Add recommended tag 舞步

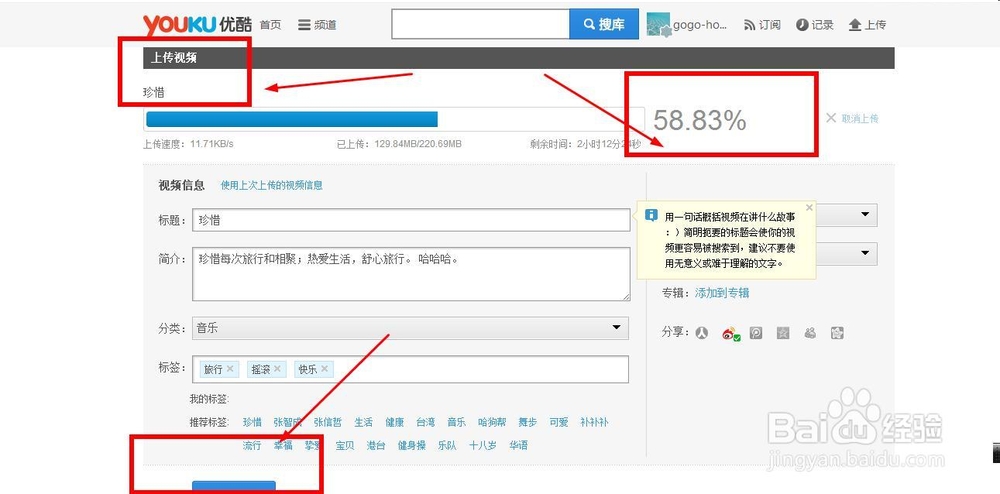coord(527,423)
